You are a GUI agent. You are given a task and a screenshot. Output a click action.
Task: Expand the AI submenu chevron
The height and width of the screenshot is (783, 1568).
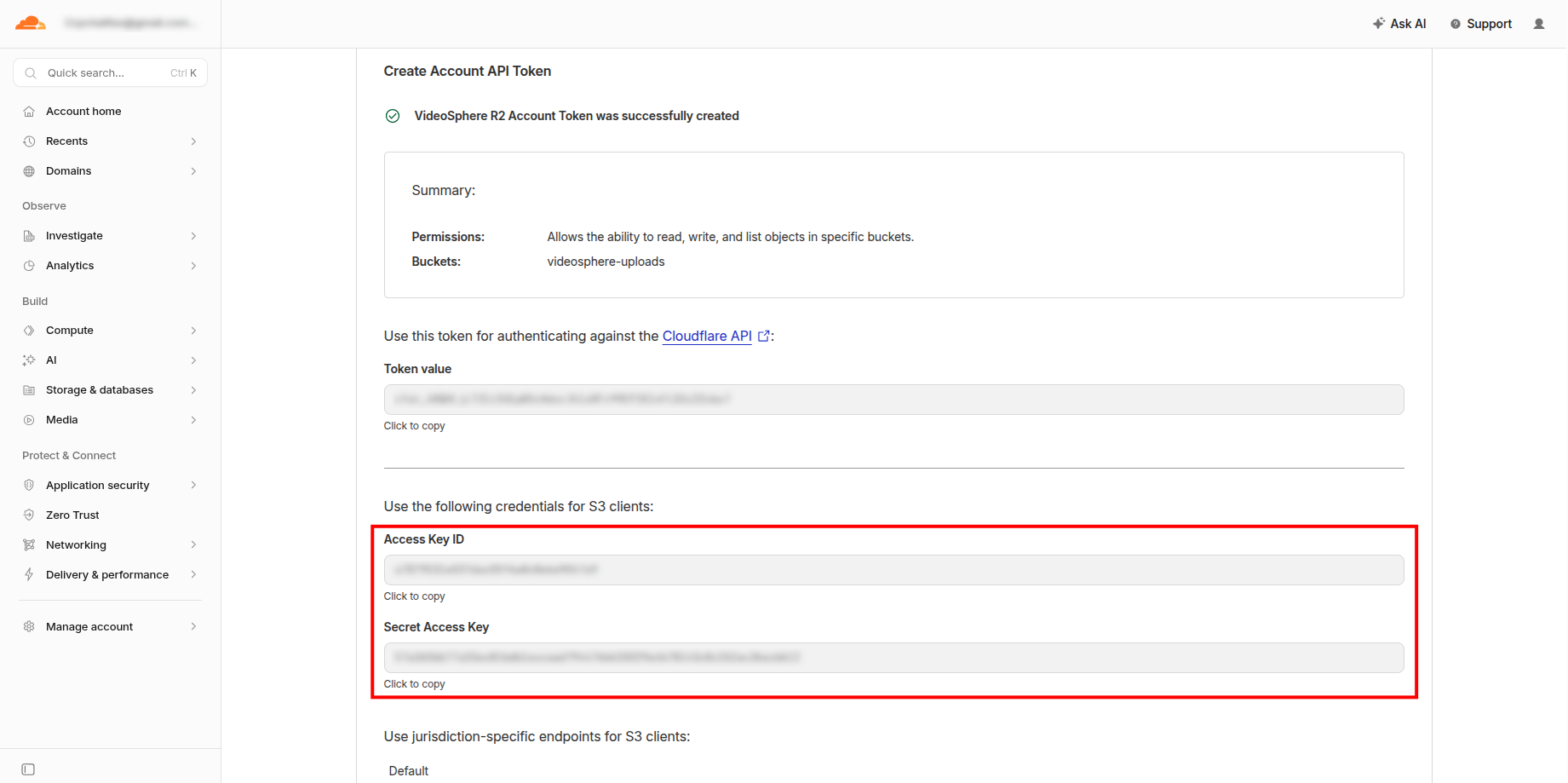point(193,360)
